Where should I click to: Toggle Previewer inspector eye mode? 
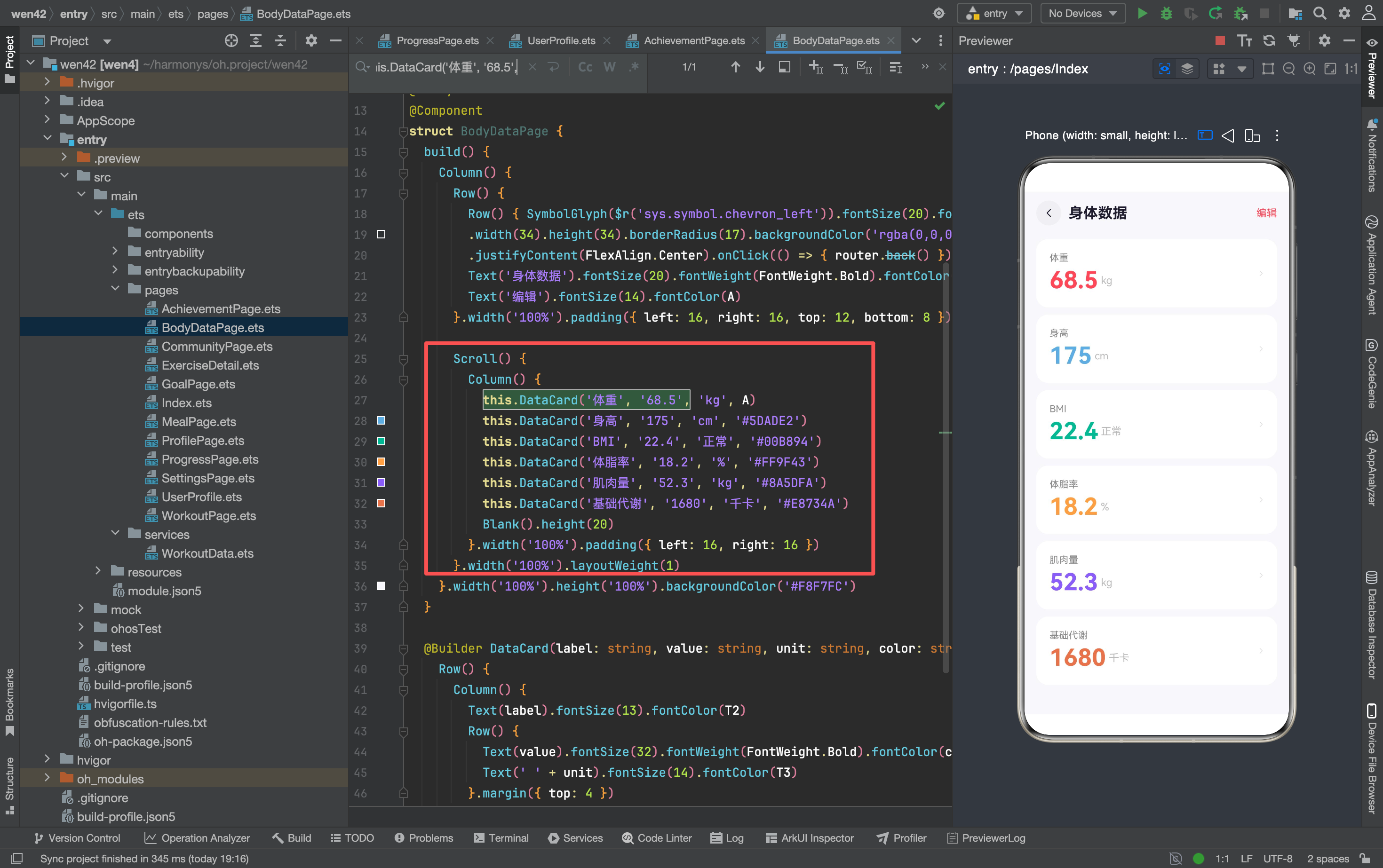point(1164,69)
